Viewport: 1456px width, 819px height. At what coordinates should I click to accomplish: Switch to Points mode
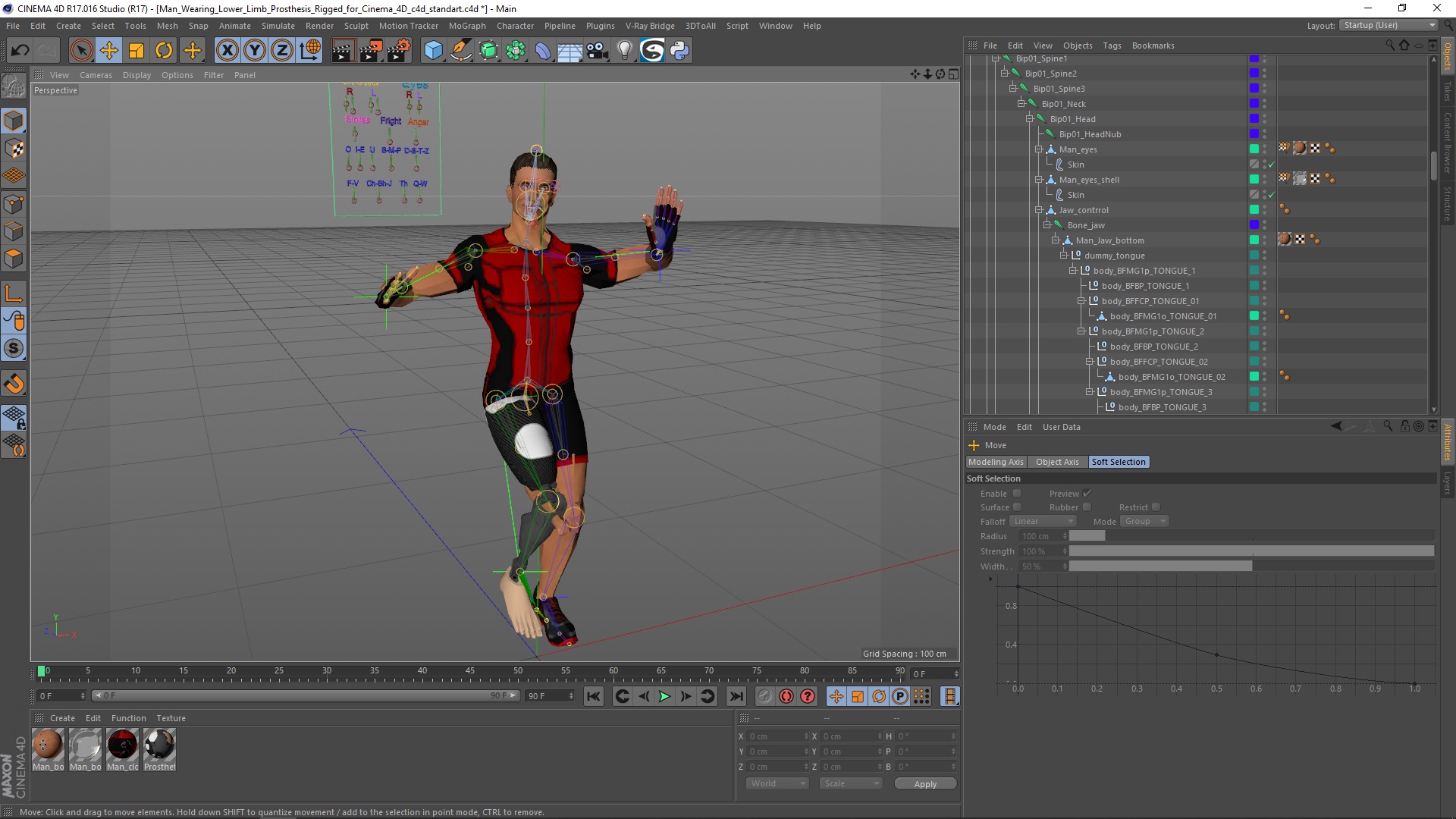(x=14, y=204)
